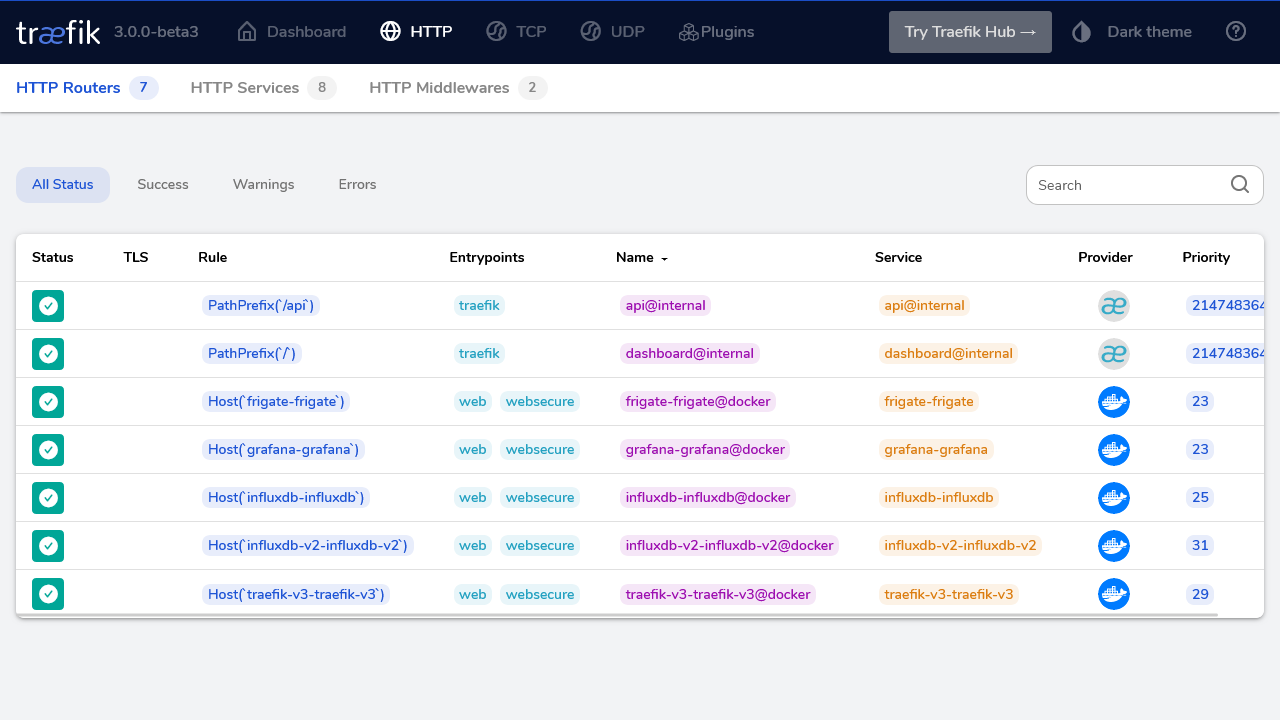Toggle Dark theme mode
1280x720 pixels.
pyautogui.click(x=1132, y=32)
